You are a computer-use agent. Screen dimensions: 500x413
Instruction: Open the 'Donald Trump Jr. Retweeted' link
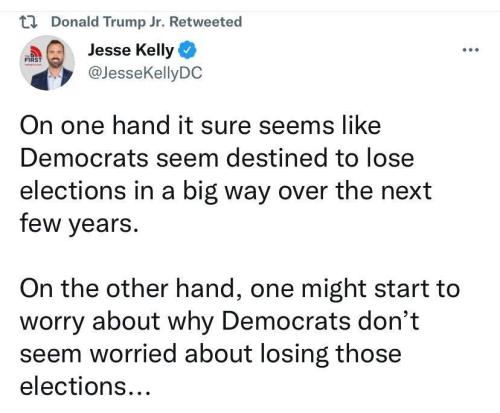click(x=147, y=22)
